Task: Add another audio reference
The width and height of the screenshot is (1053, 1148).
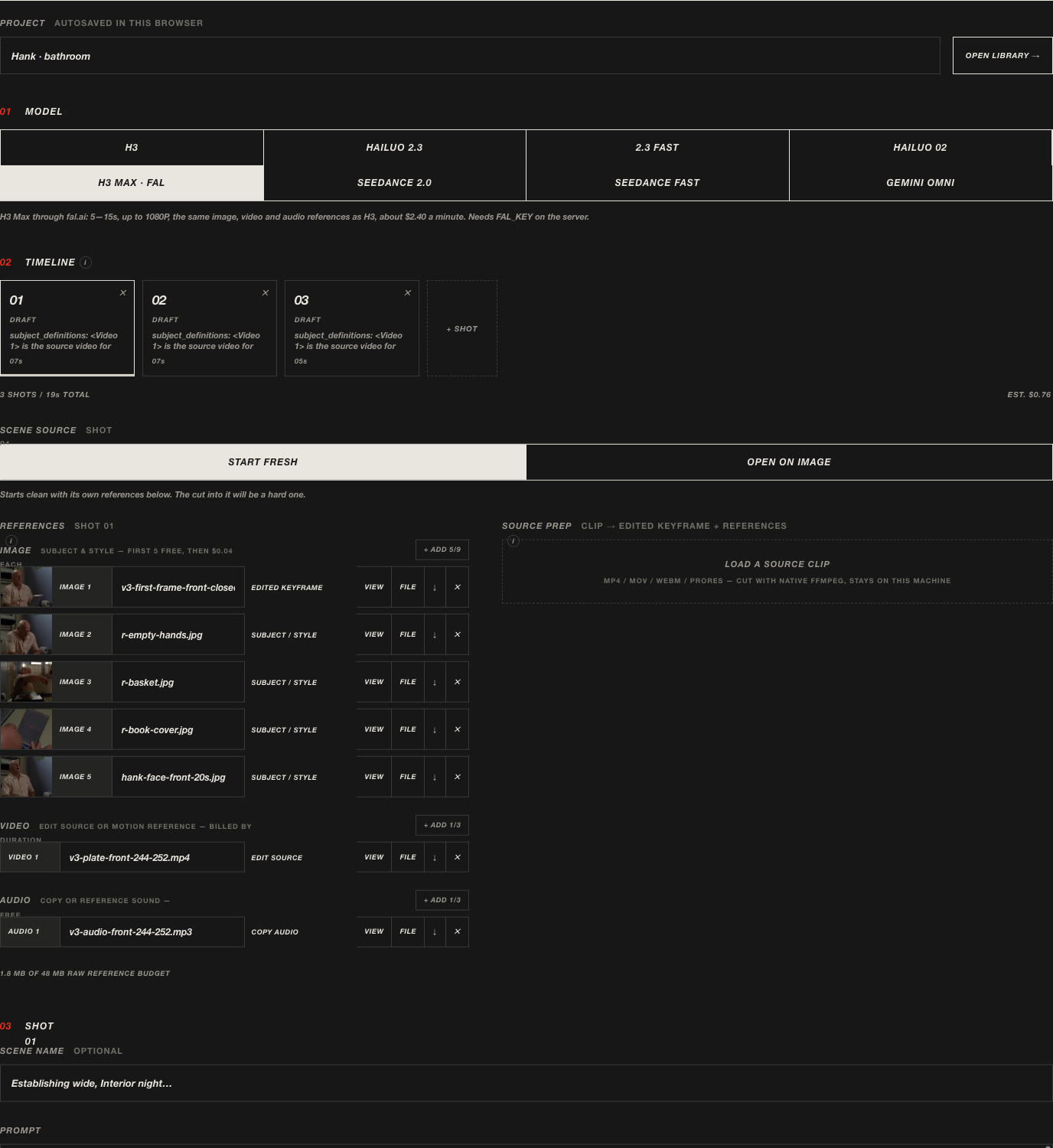Action: 442,900
